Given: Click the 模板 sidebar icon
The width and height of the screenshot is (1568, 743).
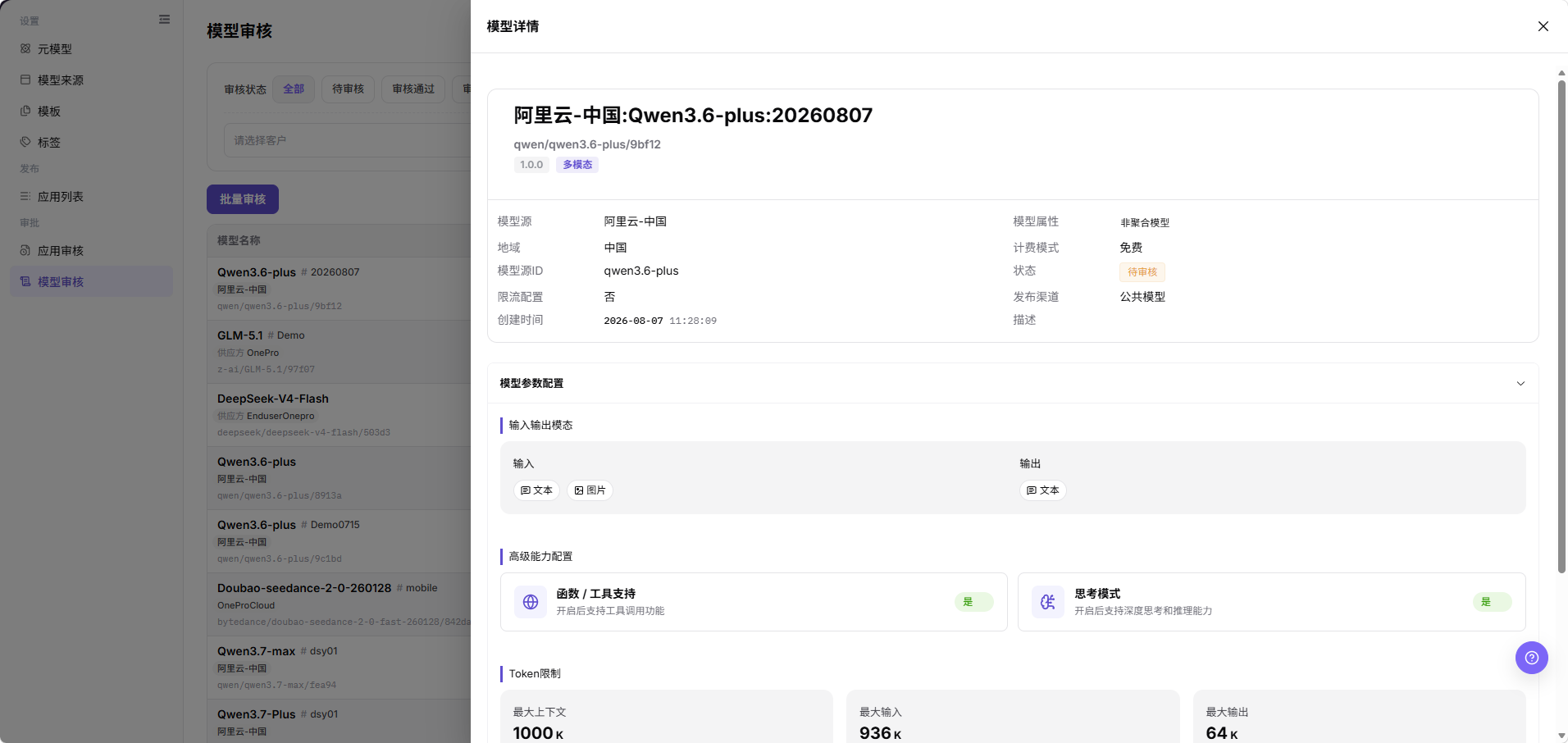Looking at the screenshot, I should pos(25,112).
